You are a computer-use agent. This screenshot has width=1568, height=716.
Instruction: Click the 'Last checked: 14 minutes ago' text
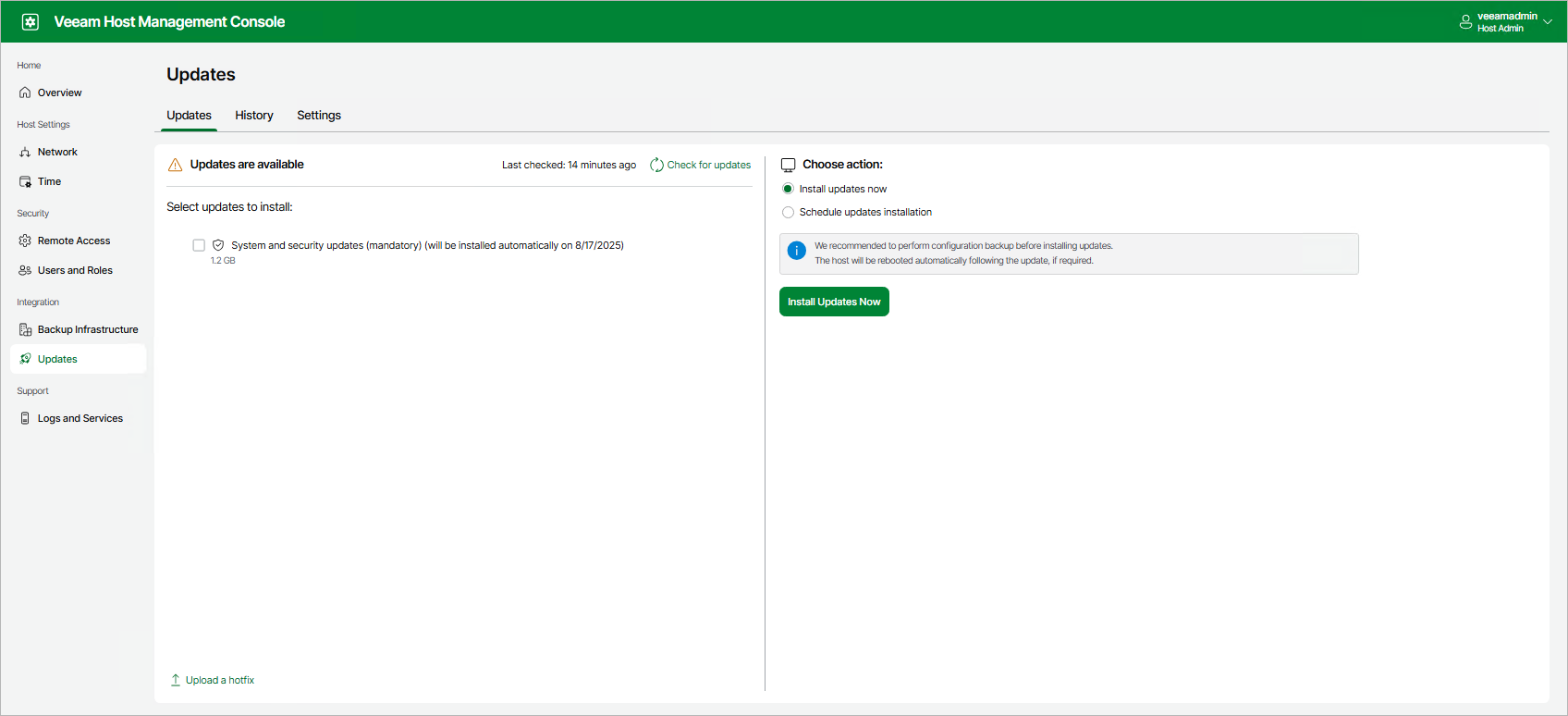coord(569,165)
